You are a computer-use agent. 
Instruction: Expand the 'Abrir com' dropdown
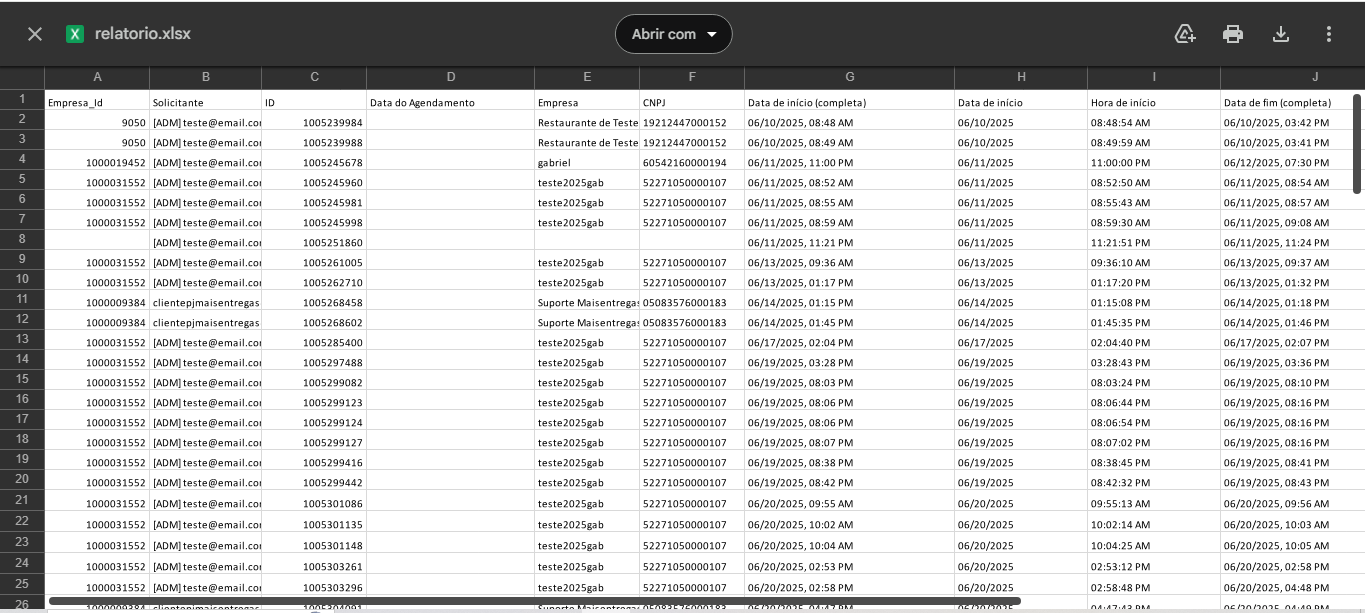click(674, 34)
